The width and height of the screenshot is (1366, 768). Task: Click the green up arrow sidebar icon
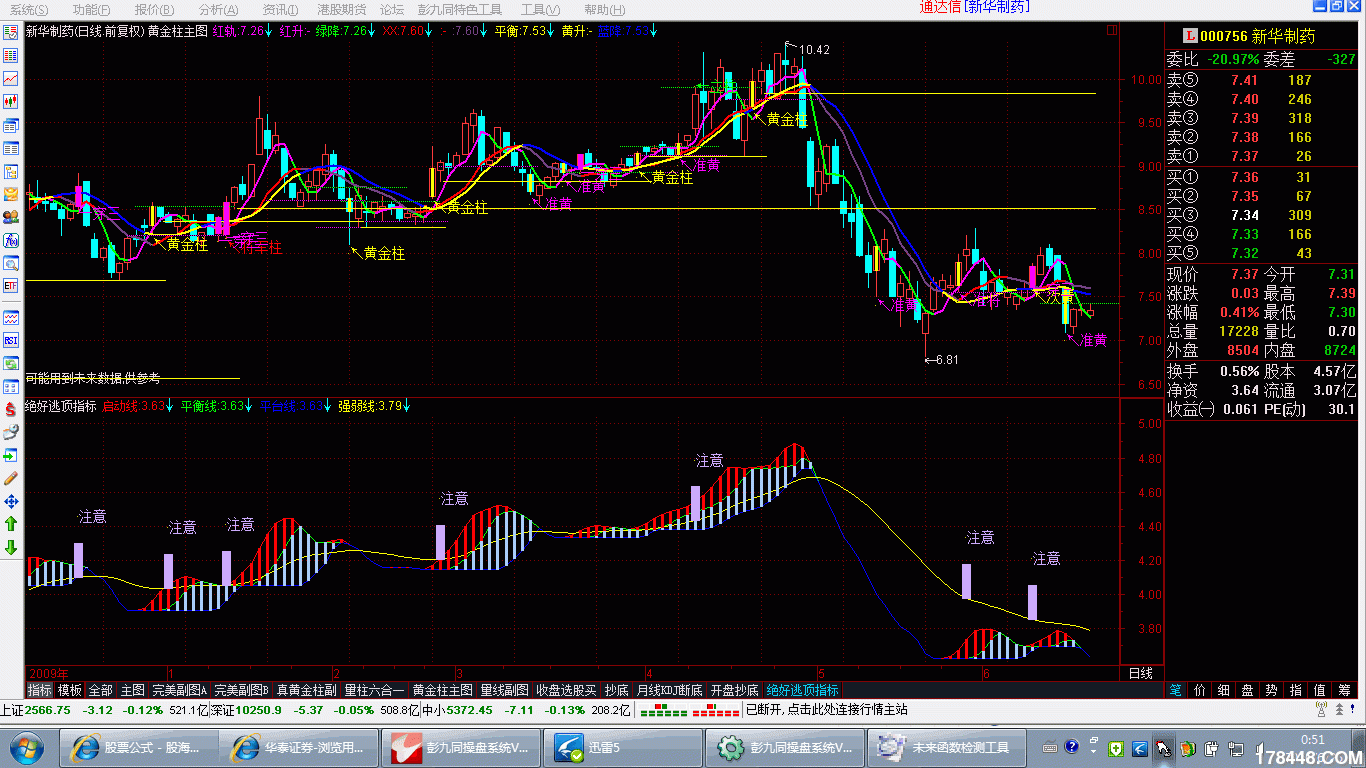coord(11,524)
